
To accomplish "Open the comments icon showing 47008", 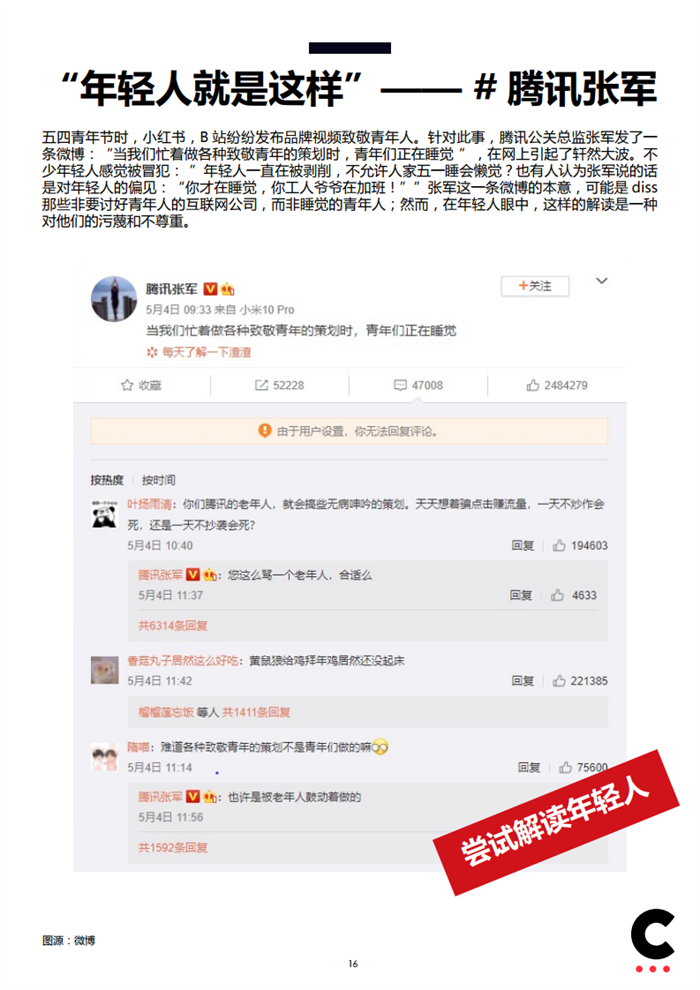I will (x=400, y=385).
